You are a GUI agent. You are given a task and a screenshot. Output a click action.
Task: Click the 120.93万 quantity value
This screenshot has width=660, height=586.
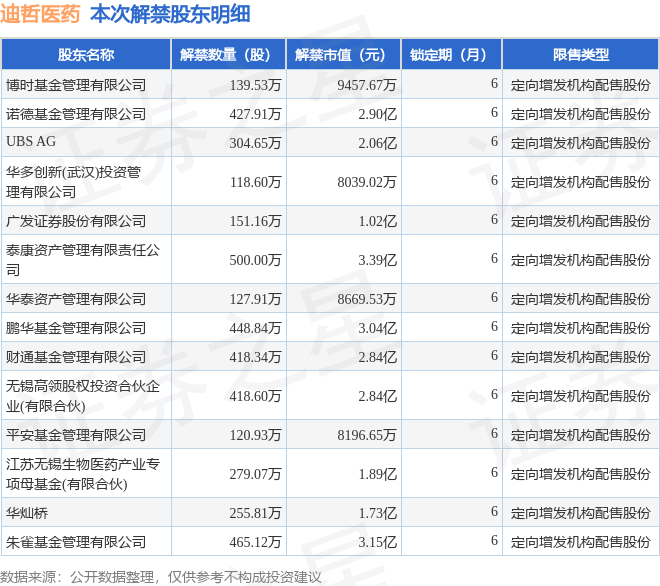pyautogui.click(x=255, y=435)
